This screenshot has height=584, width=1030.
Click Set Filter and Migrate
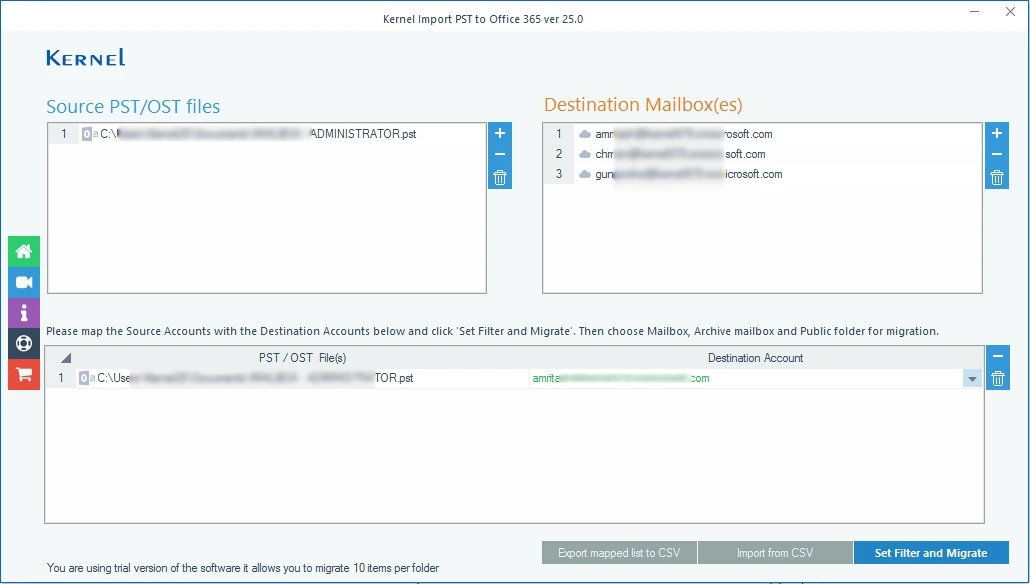click(x=931, y=552)
